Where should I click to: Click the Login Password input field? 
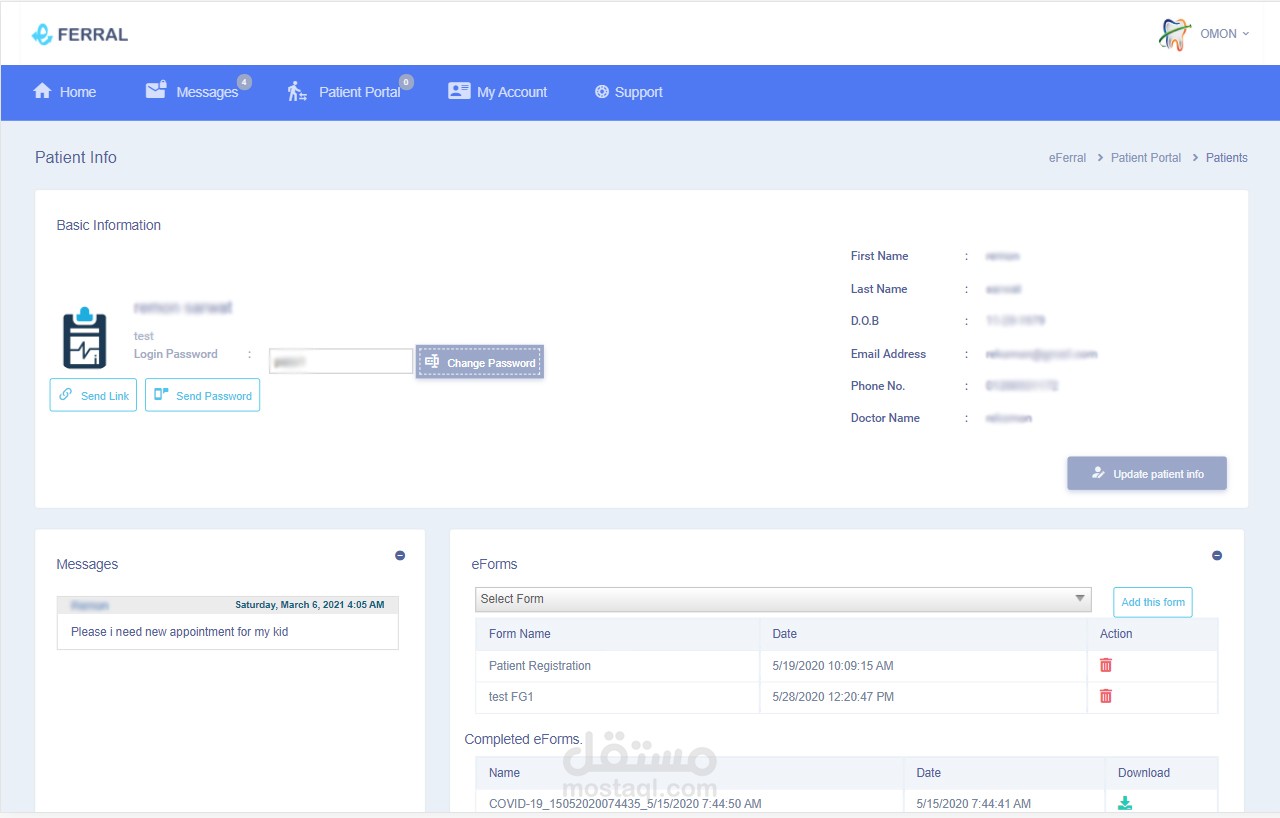coord(341,361)
